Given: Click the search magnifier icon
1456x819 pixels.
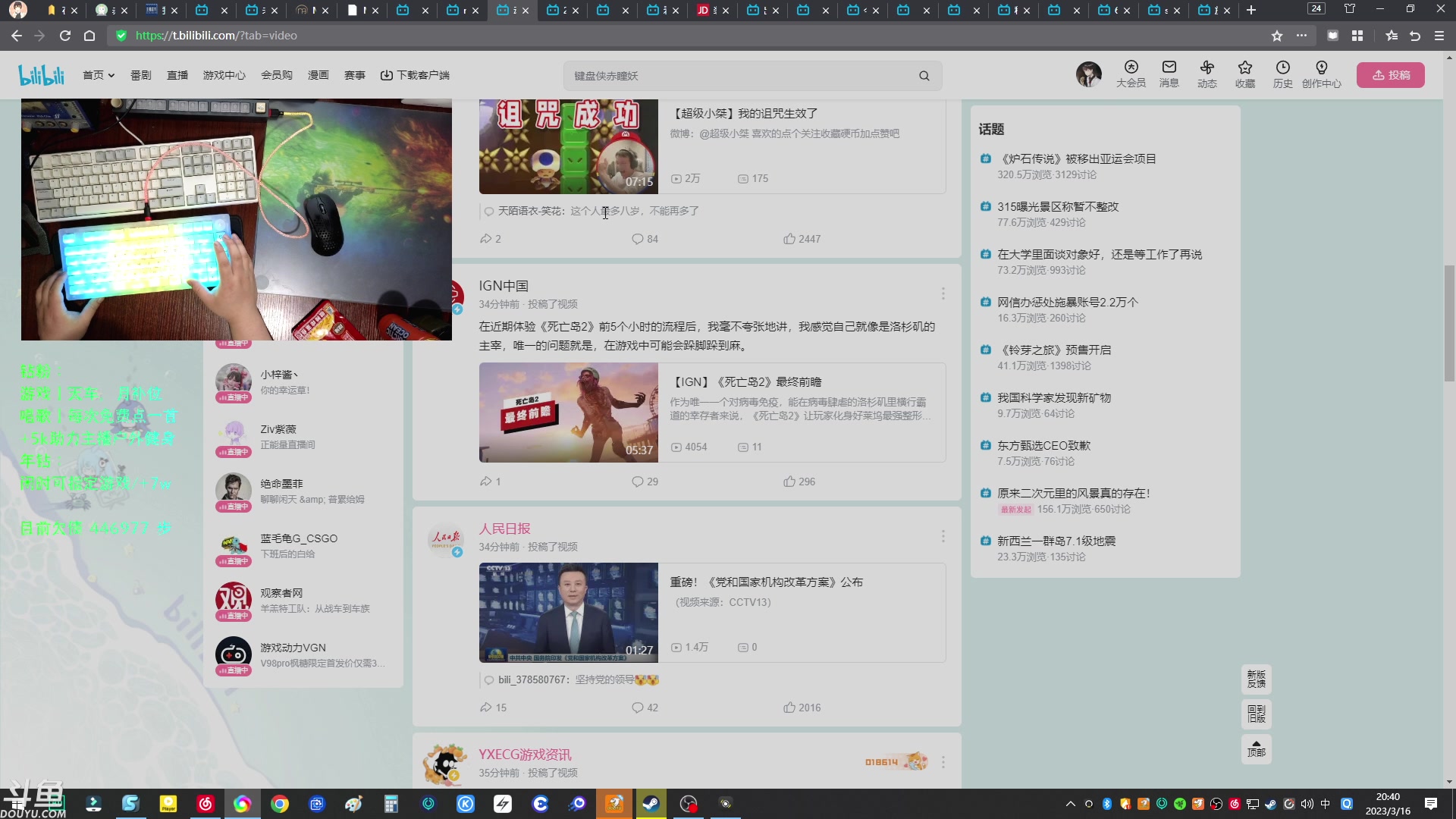Looking at the screenshot, I should point(924,76).
